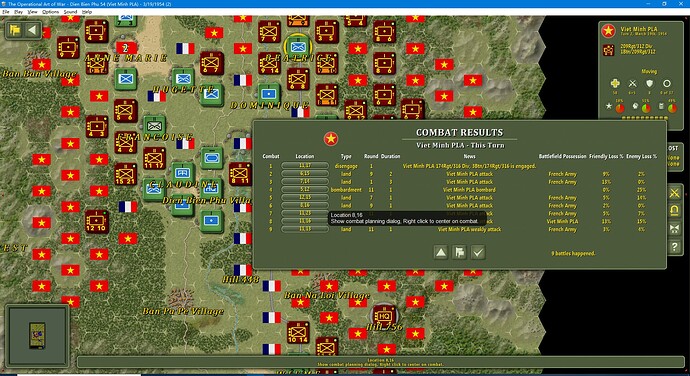Click the minimap thumbnail
Image resolution: width=690 pixels, height=376 pixels.
coord(37,335)
